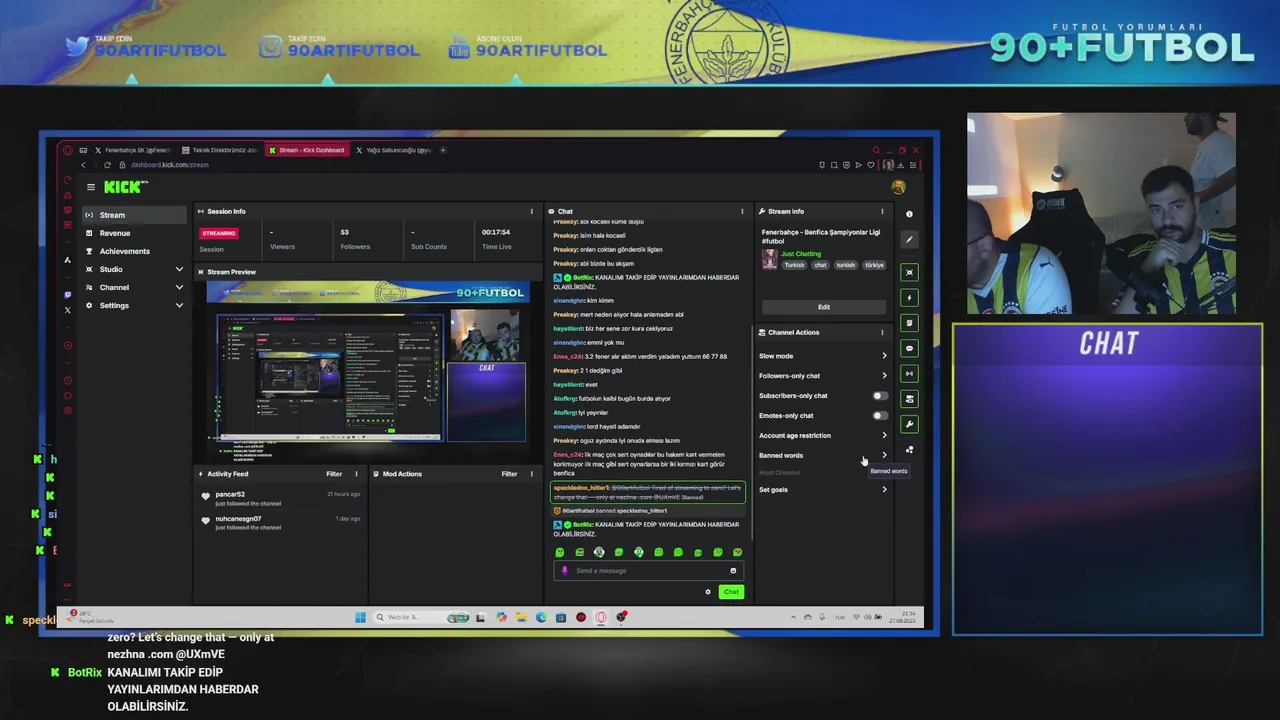The image size is (1280, 720).
Task: Open the Chat panel three-dot menu
Action: (x=742, y=211)
